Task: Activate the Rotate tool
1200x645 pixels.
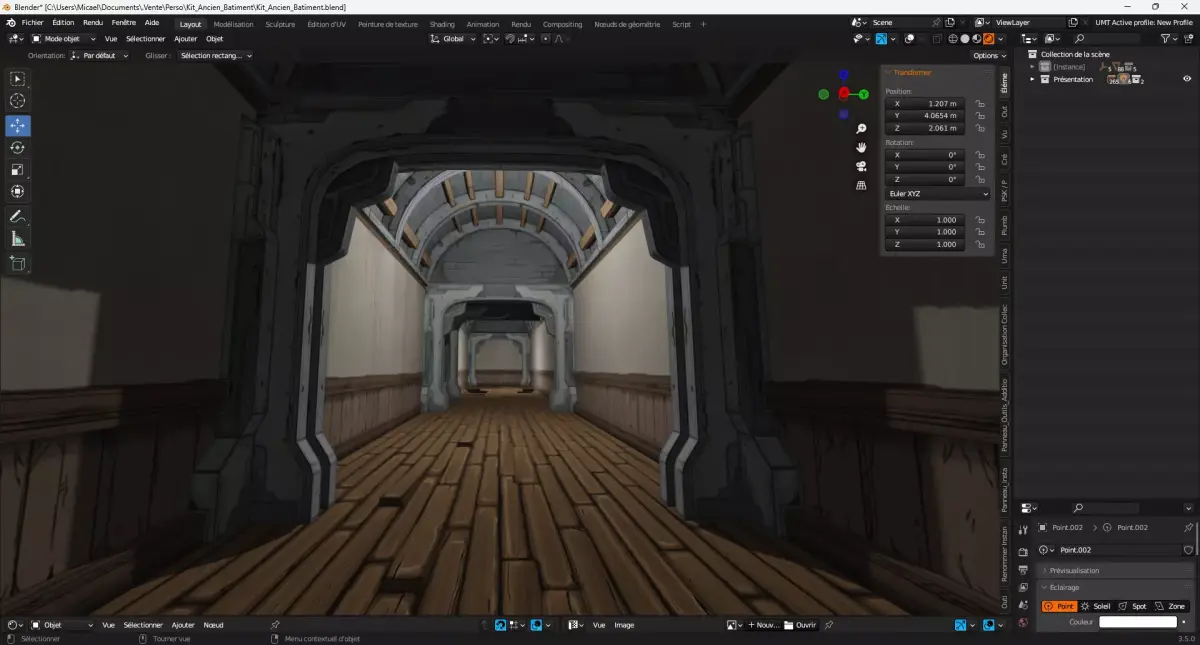Action: (x=18, y=147)
